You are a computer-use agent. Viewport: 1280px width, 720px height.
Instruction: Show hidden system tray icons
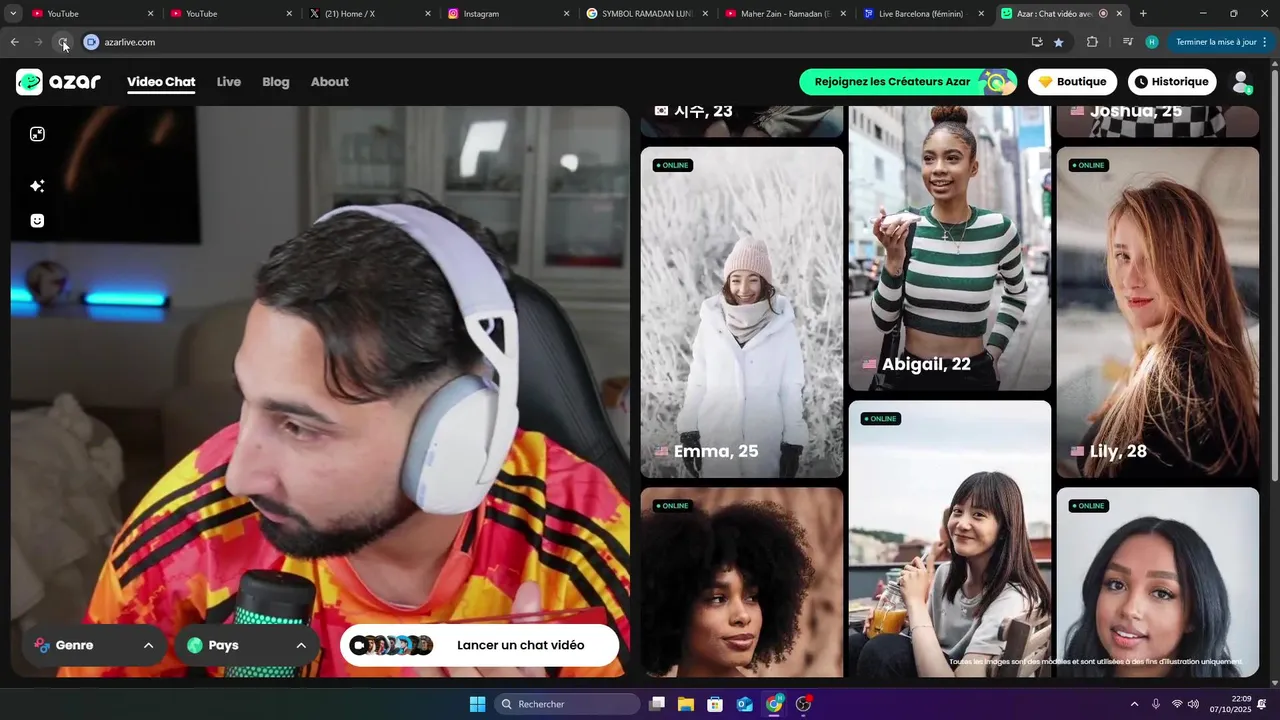coord(1134,704)
